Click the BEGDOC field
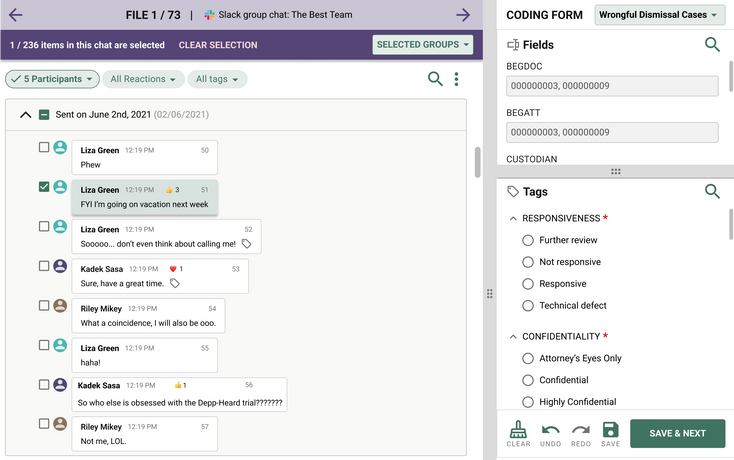 click(612, 86)
